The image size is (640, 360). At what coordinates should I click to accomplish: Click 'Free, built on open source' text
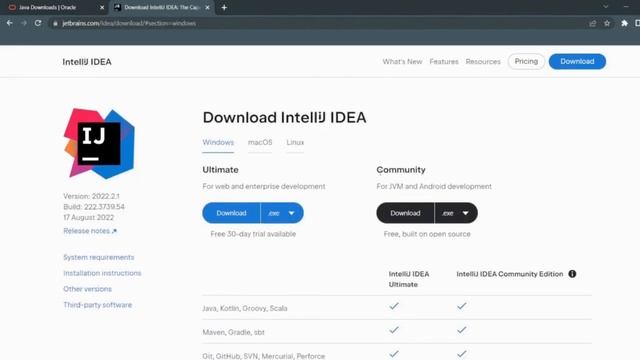427,234
